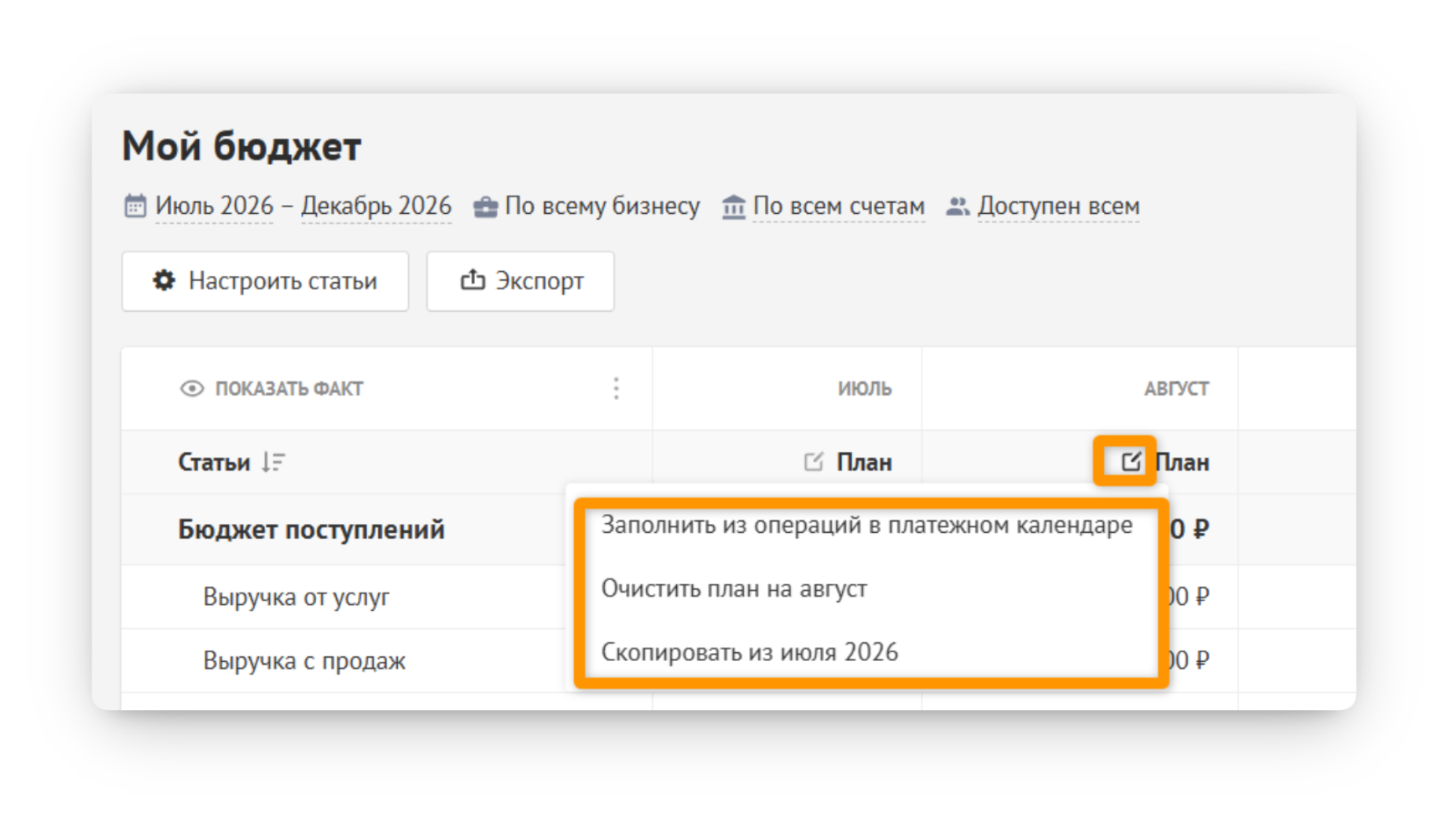The height and width of the screenshot is (824, 1456).
Task: Open Настроить статьи settings
Action: [x=265, y=281]
